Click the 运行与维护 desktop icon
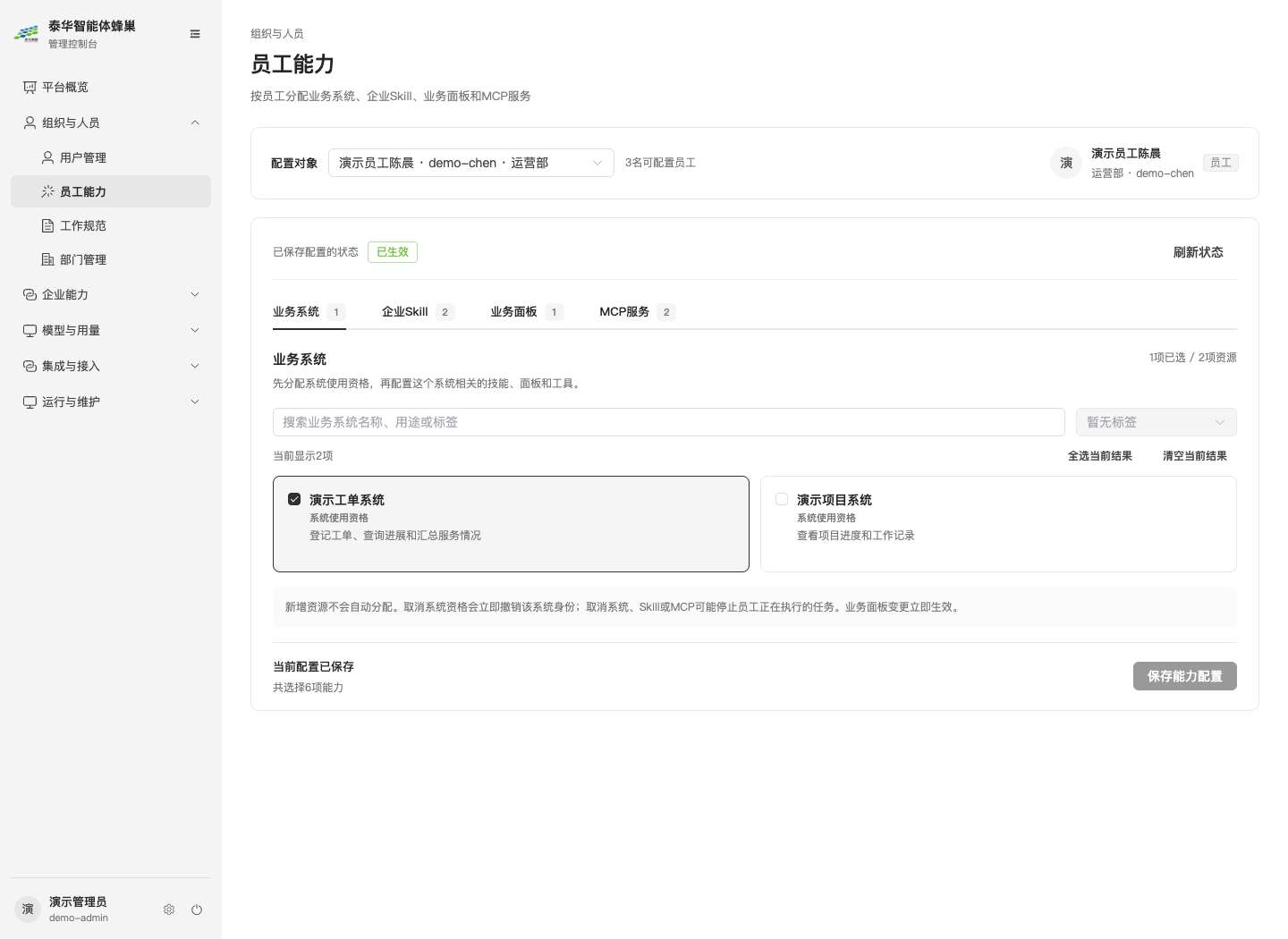This screenshot has width=1288, height=939. [30, 402]
